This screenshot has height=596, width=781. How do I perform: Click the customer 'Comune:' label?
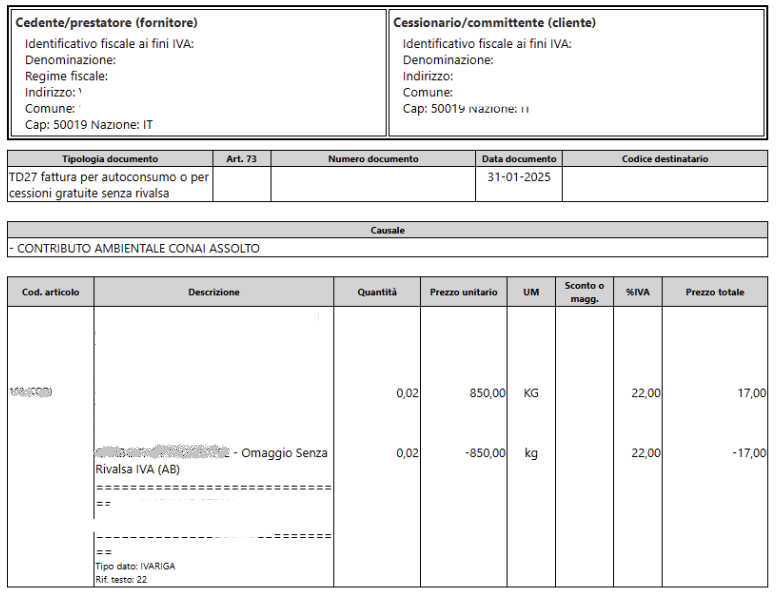[x=428, y=93]
